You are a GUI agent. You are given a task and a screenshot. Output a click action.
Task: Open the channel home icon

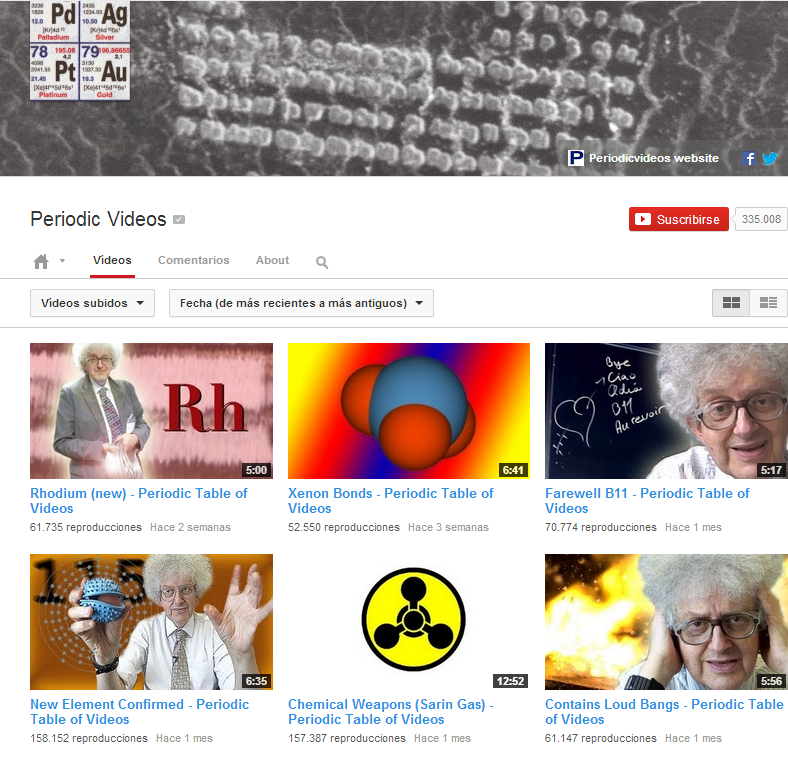[41, 261]
